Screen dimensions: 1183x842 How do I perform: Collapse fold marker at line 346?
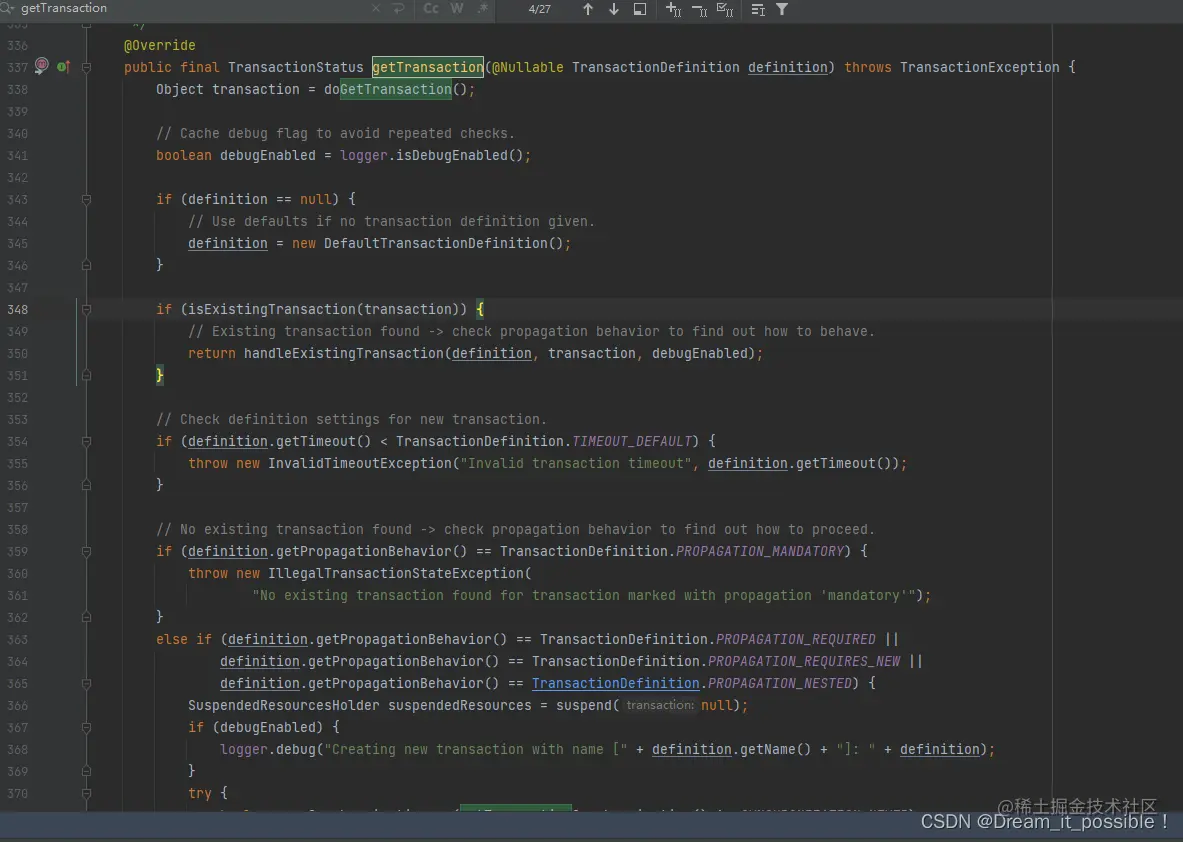click(x=86, y=265)
